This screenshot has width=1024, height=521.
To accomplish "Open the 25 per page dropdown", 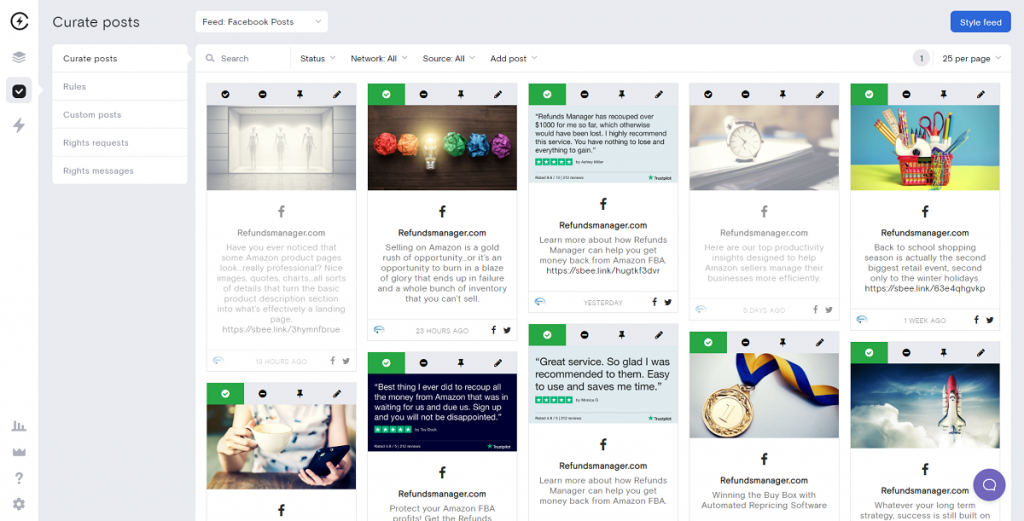I will tap(972, 58).
